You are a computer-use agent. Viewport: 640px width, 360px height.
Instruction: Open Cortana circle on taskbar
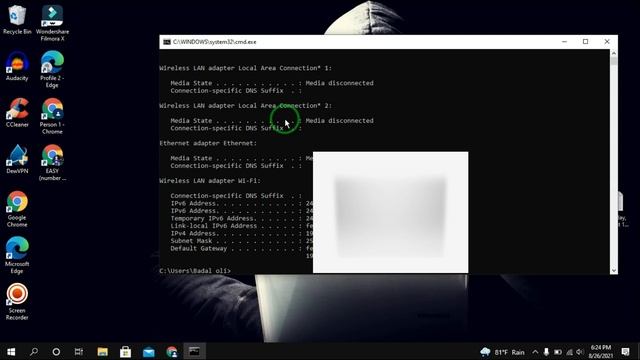click(56, 351)
